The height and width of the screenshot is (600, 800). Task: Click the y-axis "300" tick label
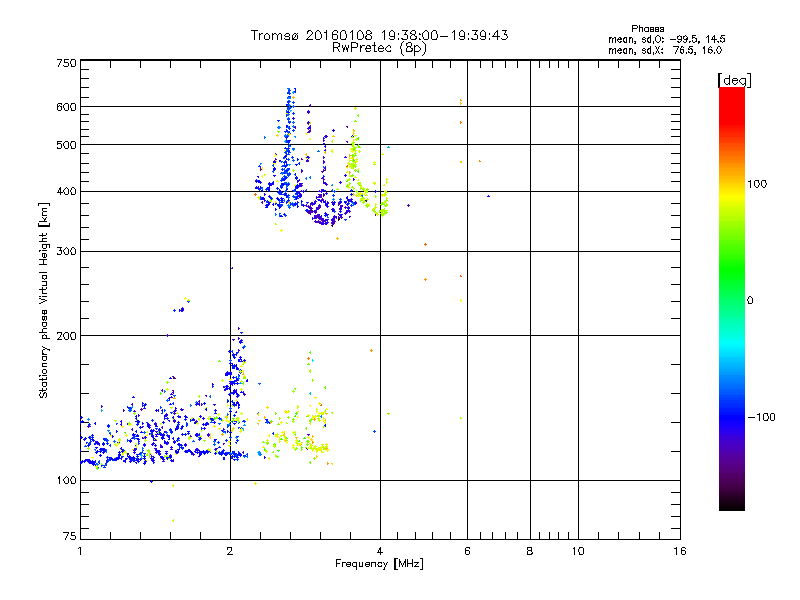pyautogui.click(x=66, y=252)
